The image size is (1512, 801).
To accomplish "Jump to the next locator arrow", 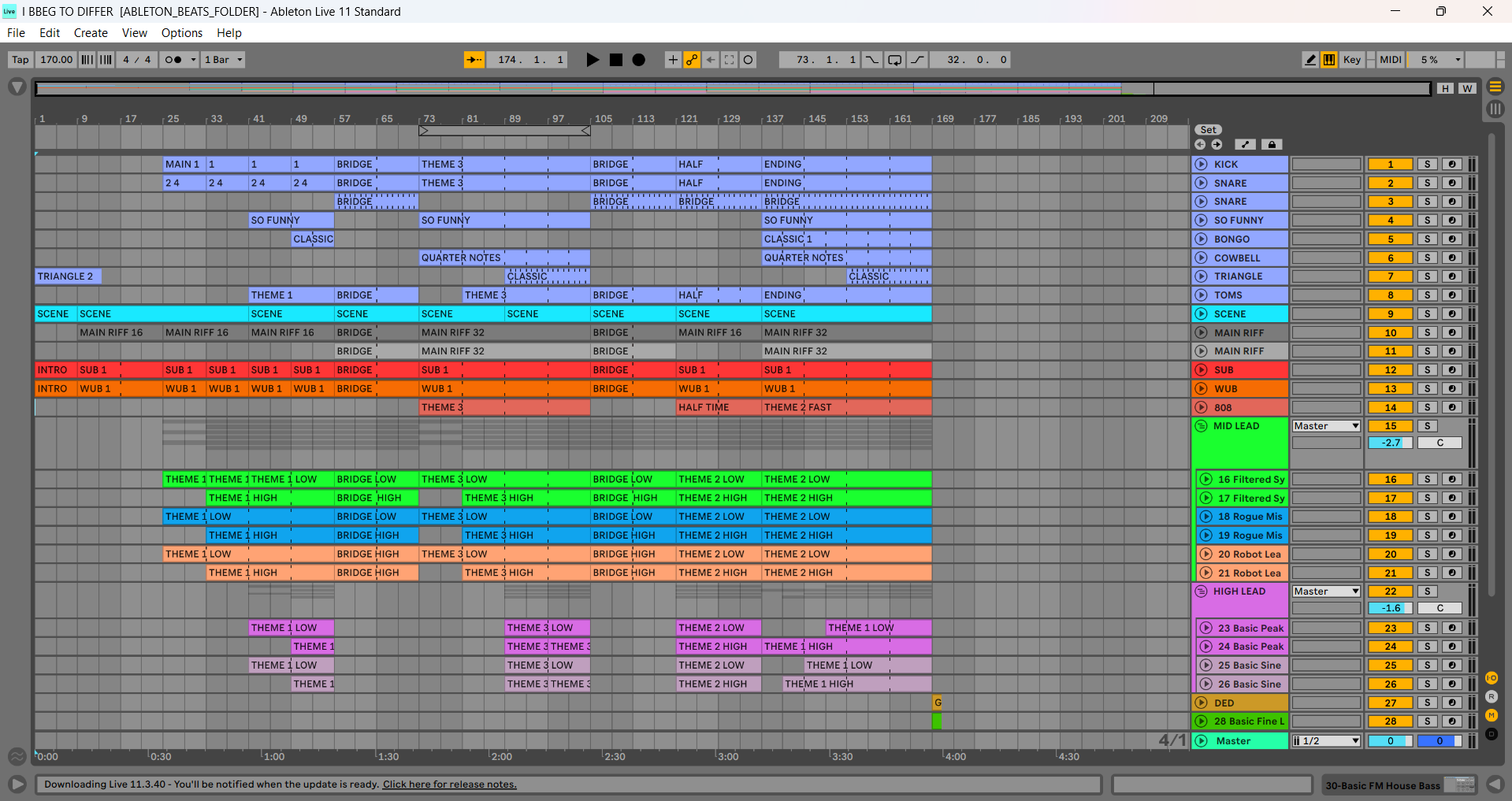I will [1217, 144].
